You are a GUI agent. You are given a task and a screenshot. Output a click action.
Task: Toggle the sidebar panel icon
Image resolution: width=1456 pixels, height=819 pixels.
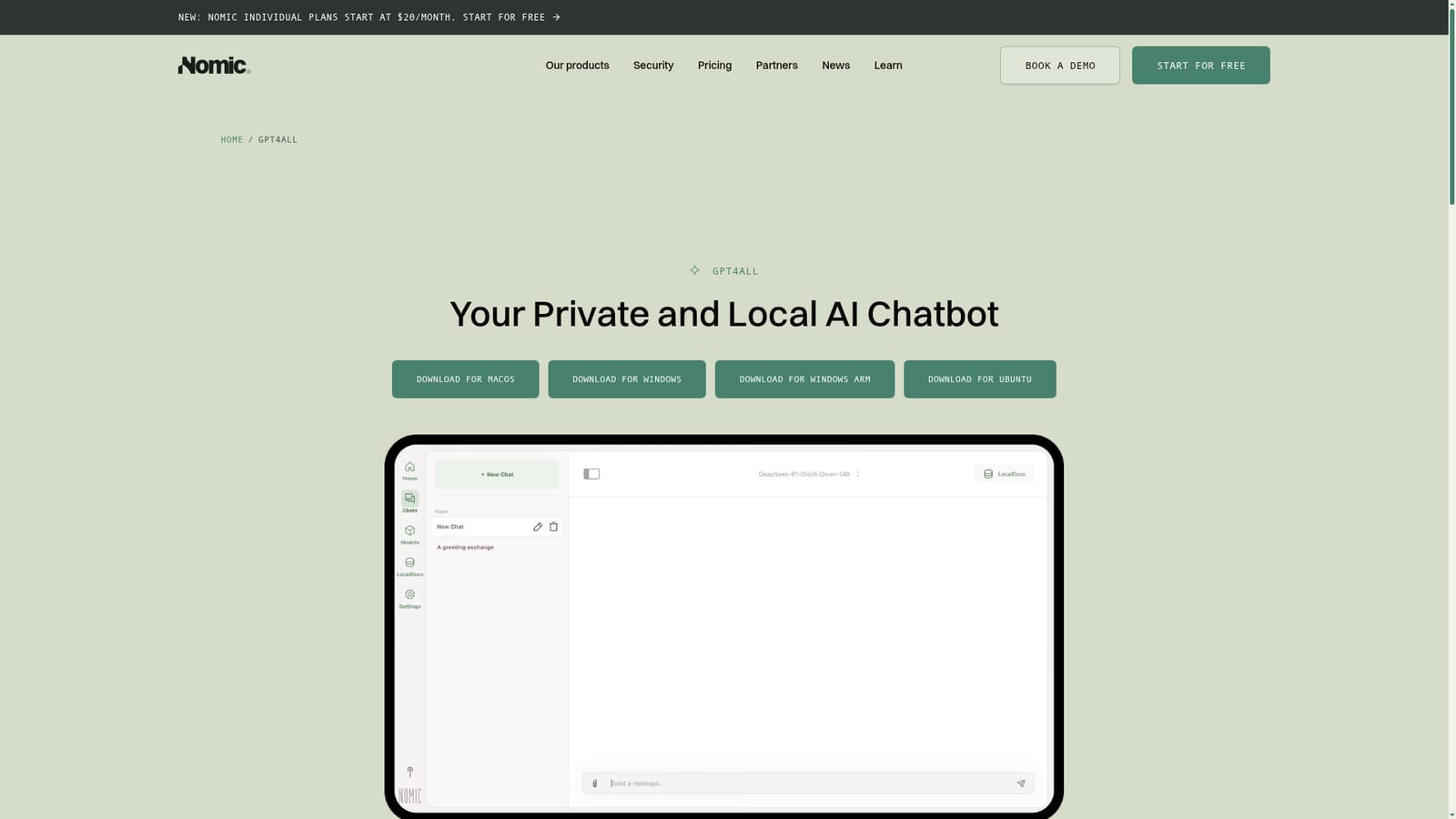point(591,474)
